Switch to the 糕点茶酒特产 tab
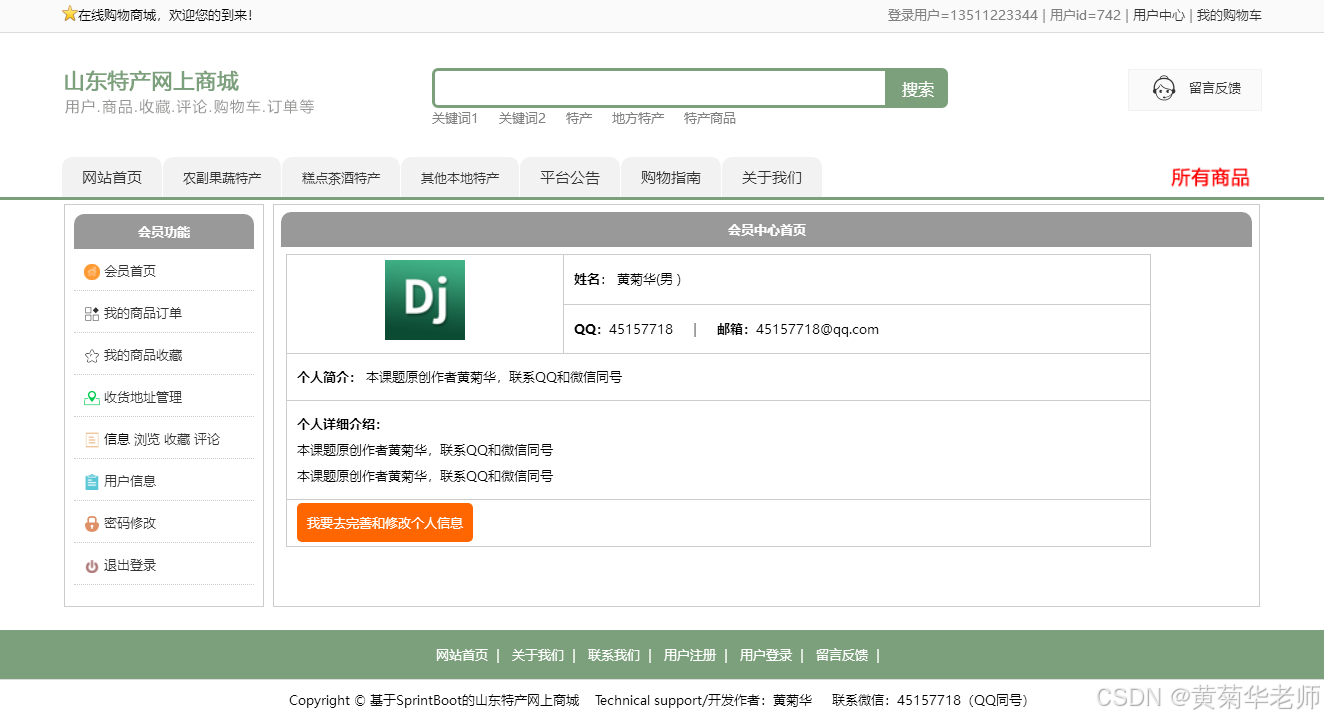This screenshot has width=1324, height=719. [341, 178]
